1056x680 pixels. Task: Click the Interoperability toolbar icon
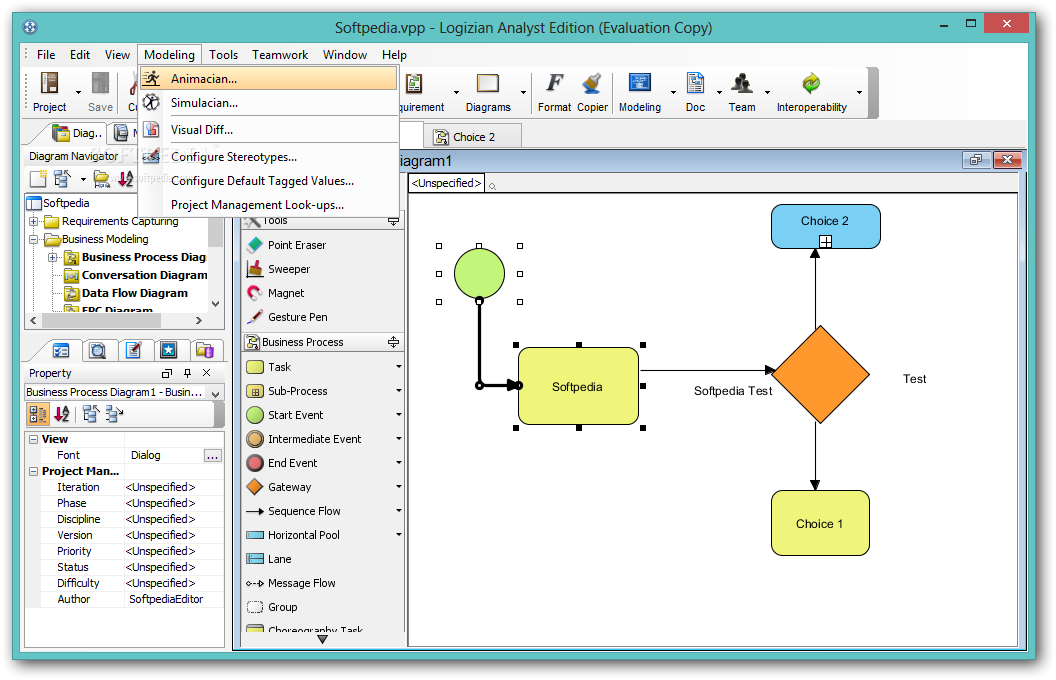pos(812,92)
